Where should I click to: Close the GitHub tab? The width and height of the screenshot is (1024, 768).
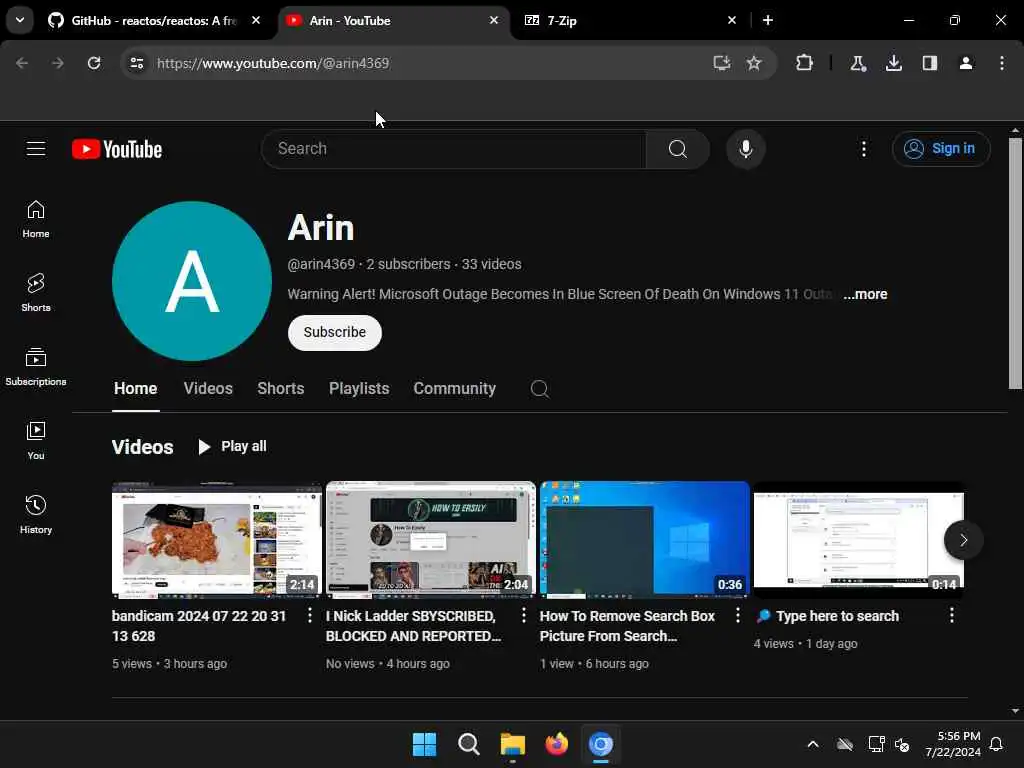pos(256,20)
